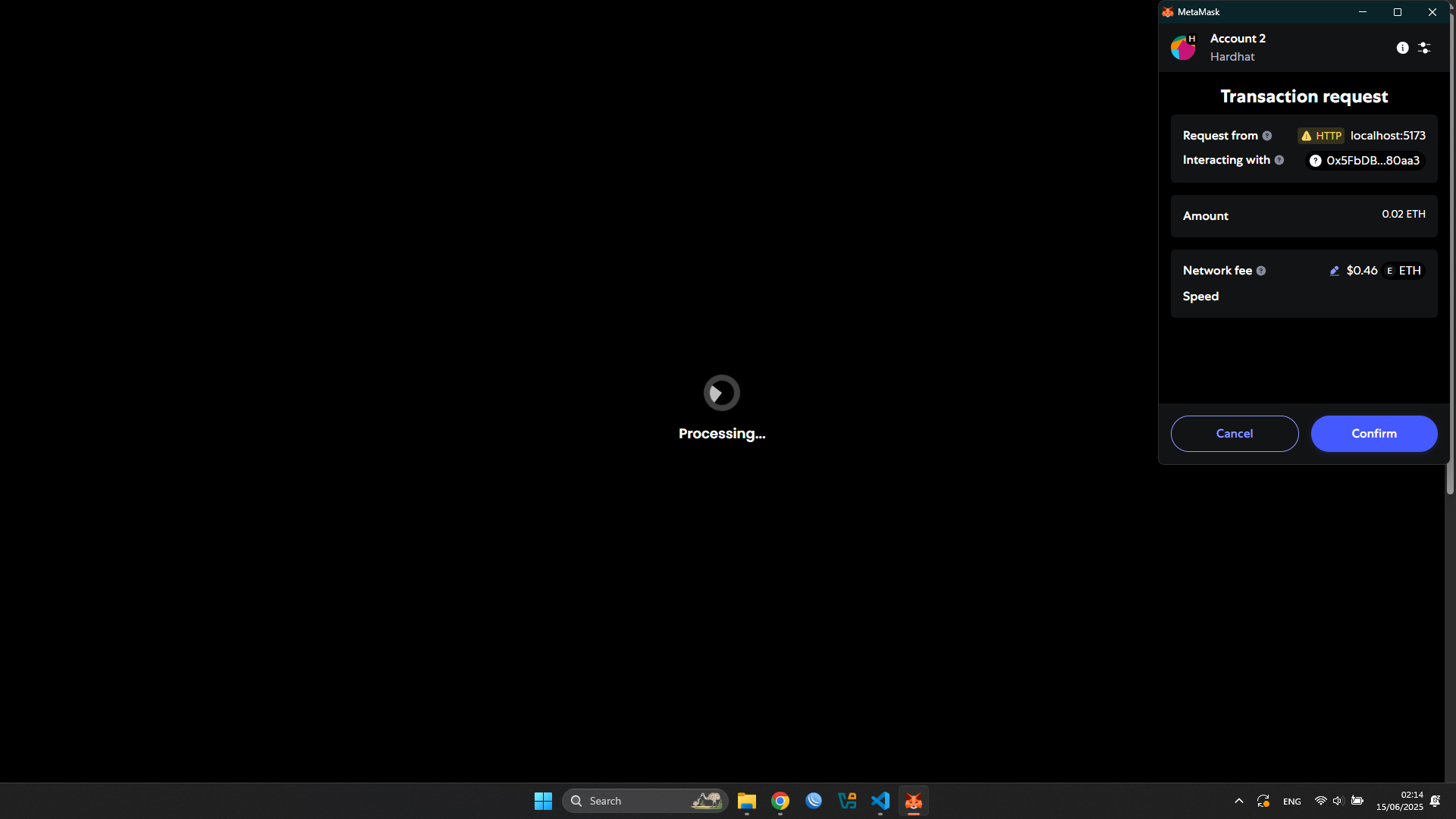Open Google Chrome from taskbar
Image resolution: width=1456 pixels, height=819 pixels.
pos(780,801)
